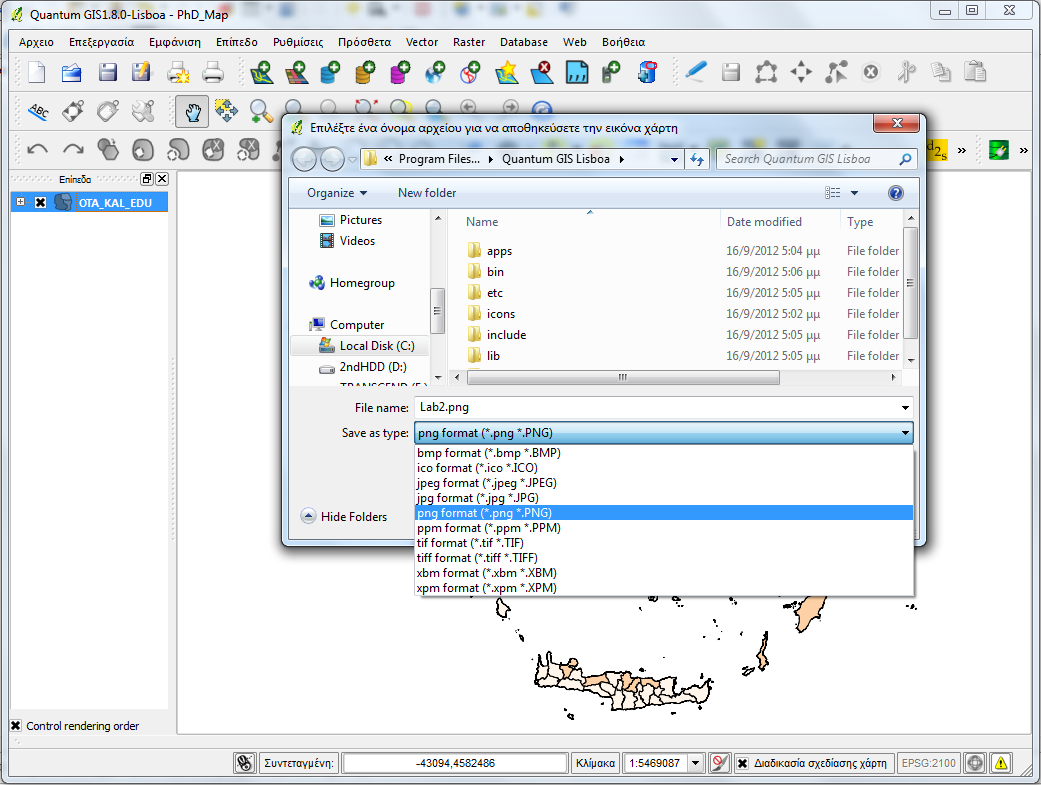Open the view options dropdown arrow
1041x785 pixels.
coord(854,193)
